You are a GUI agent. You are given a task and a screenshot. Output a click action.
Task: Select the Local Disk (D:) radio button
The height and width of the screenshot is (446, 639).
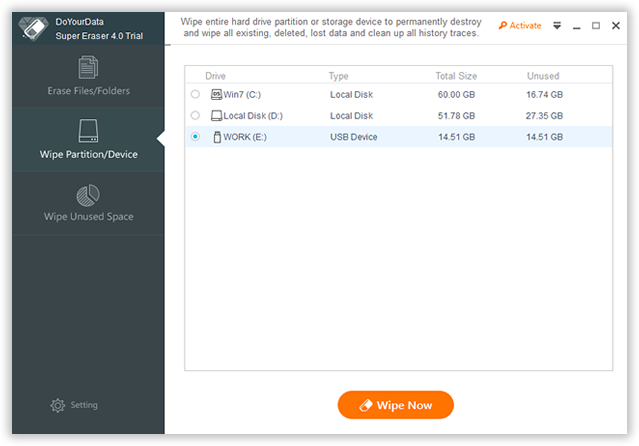pyautogui.click(x=195, y=115)
